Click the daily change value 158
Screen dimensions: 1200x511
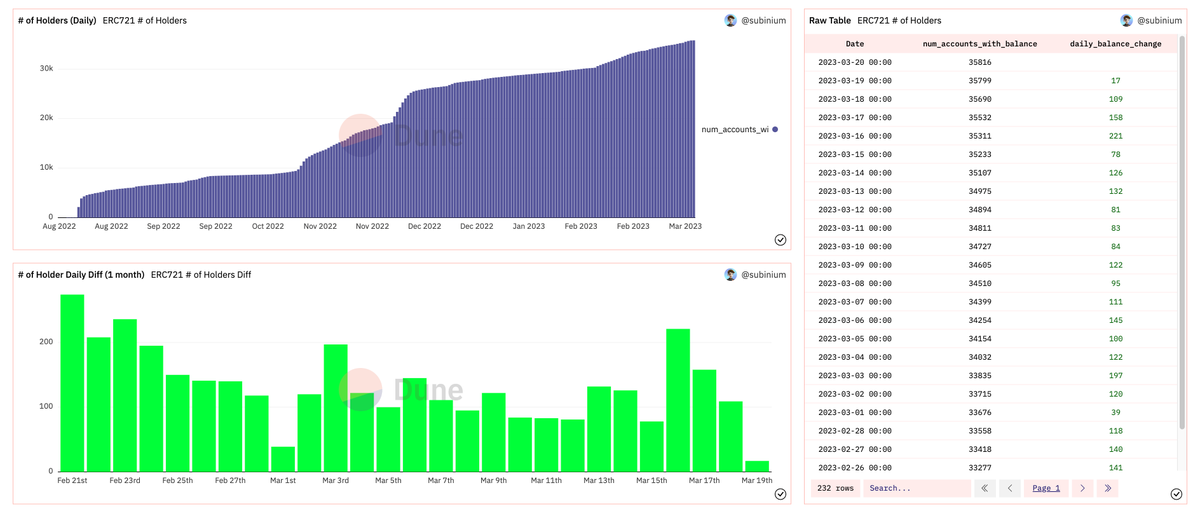click(x=1116, y=117)
